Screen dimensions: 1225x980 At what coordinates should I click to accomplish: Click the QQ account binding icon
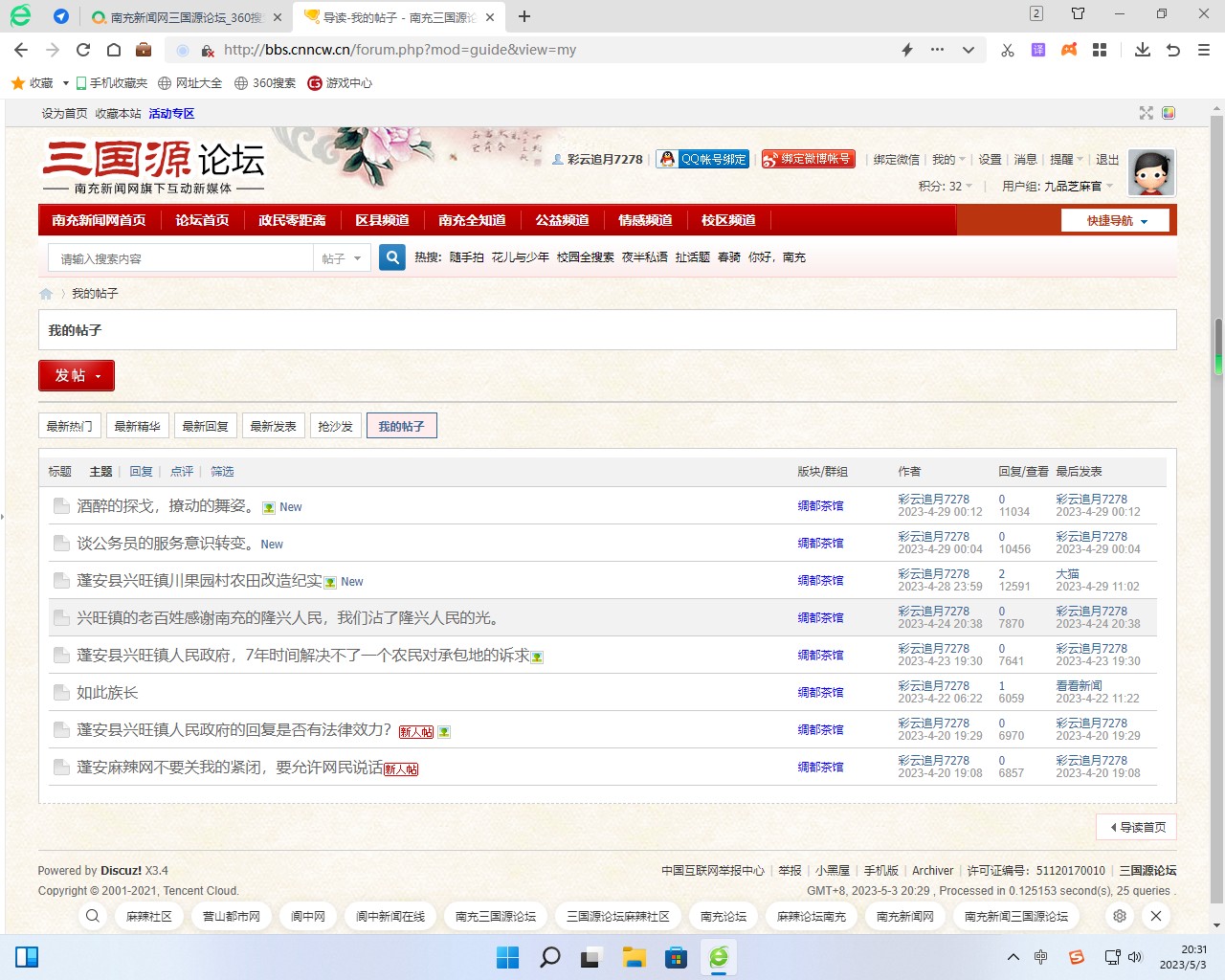[x=702, y=159]
